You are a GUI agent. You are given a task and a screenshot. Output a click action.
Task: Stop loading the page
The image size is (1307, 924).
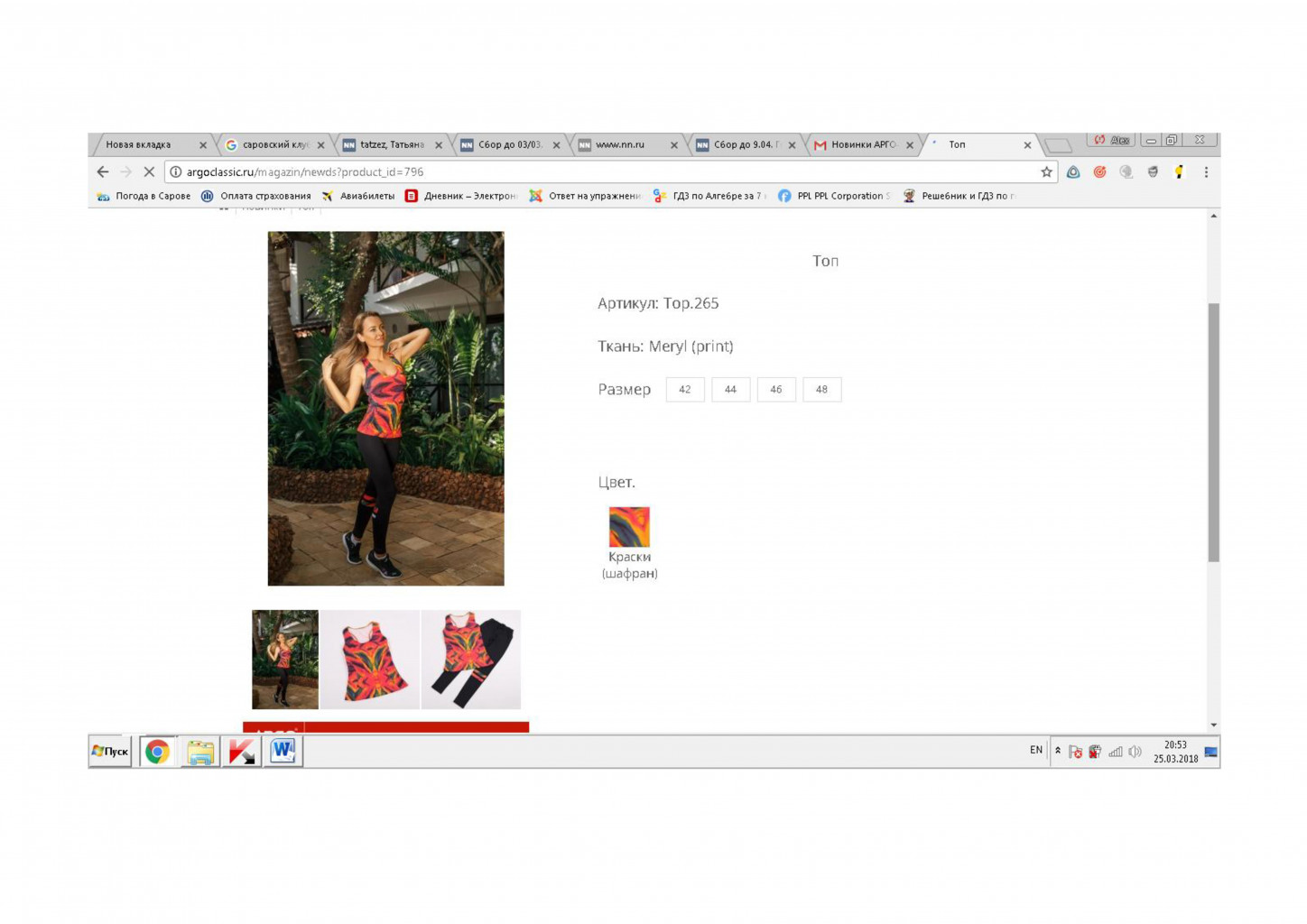[149, 171]
